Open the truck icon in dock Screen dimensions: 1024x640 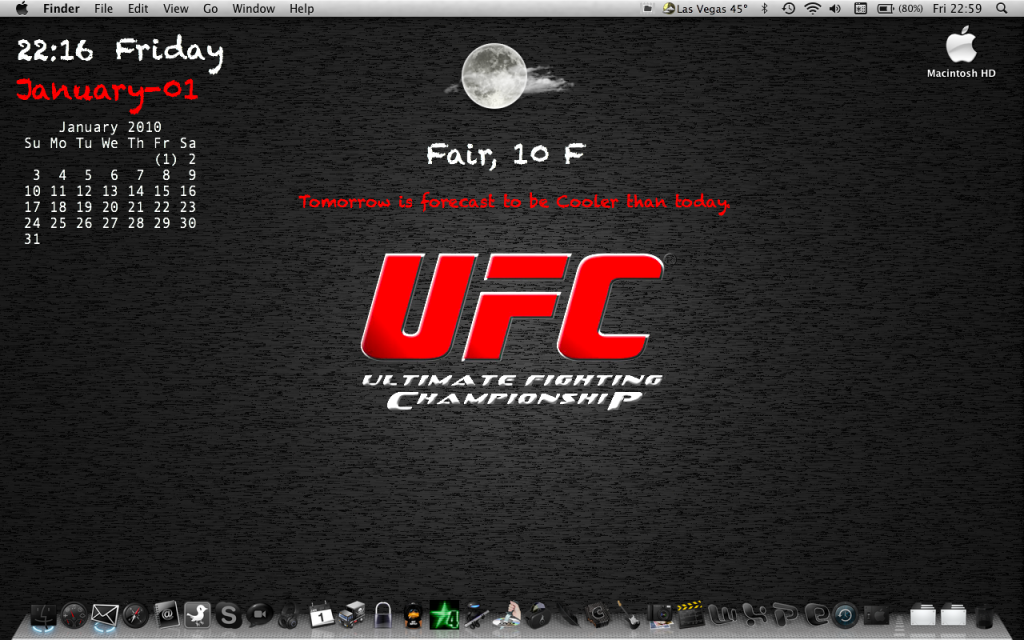pos(351,615)
